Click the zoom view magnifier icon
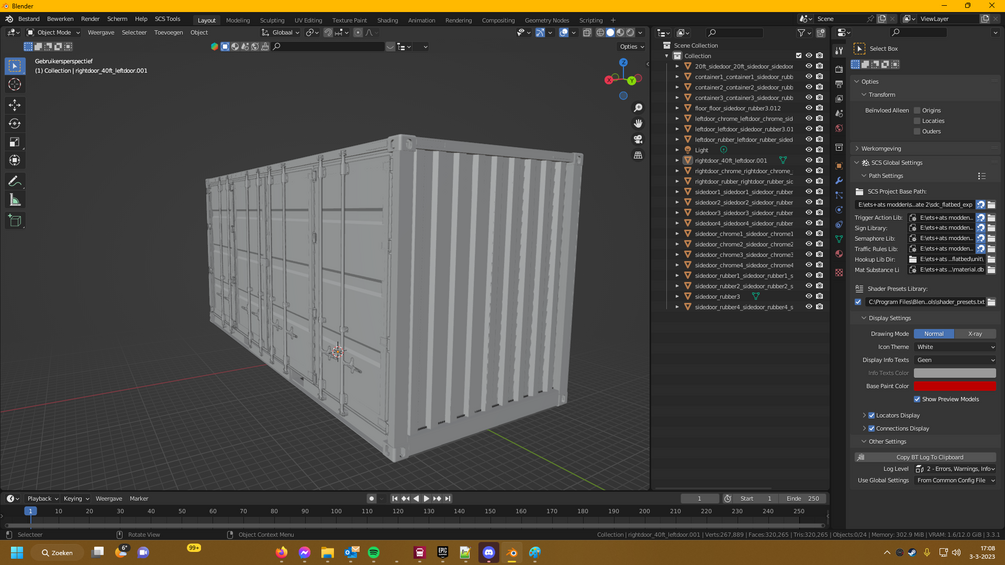The width and height of the screenshot is (1005, 565). (638, 108)
